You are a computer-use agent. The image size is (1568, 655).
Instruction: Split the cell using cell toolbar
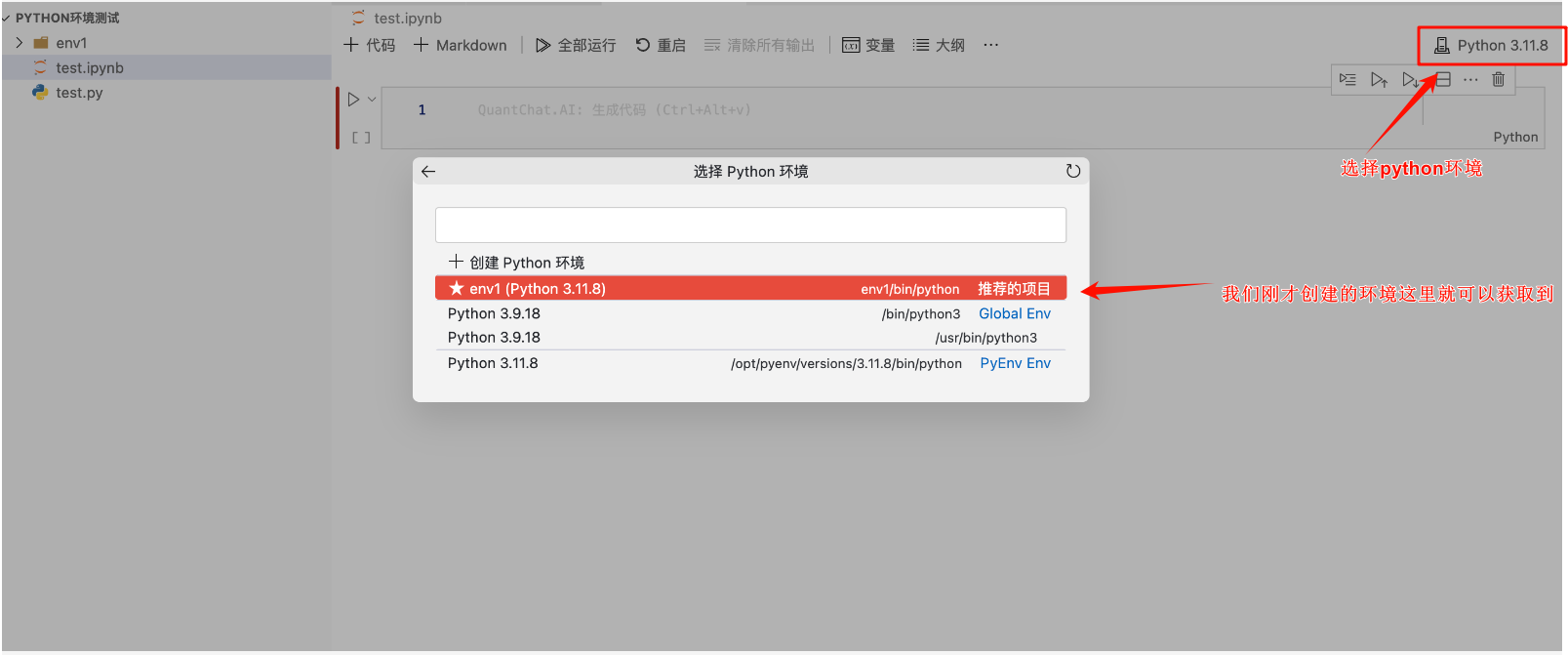pyautogui.click(x=1443, y=80)
